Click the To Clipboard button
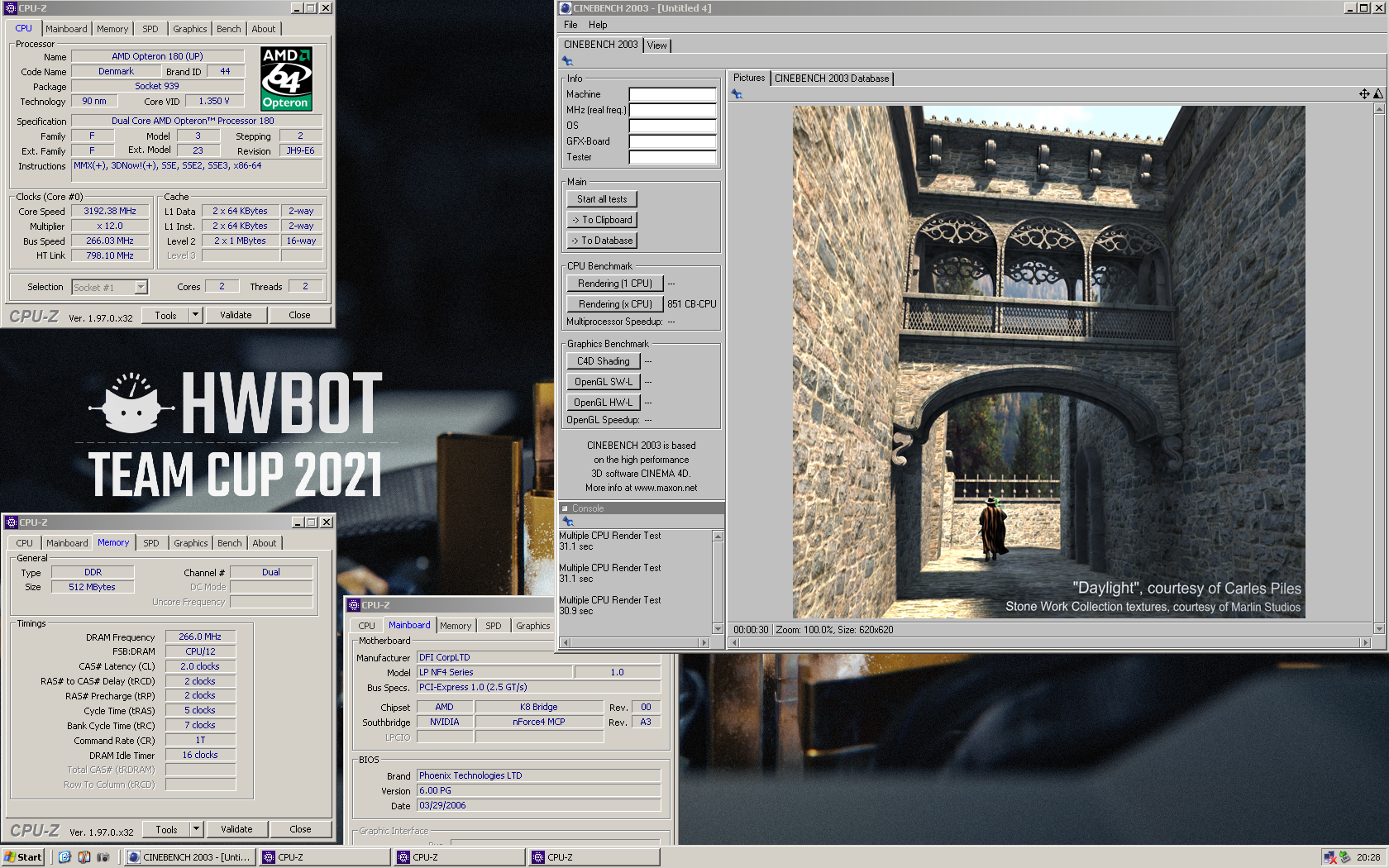1389x868 pixels. click(x=602, y=220)
